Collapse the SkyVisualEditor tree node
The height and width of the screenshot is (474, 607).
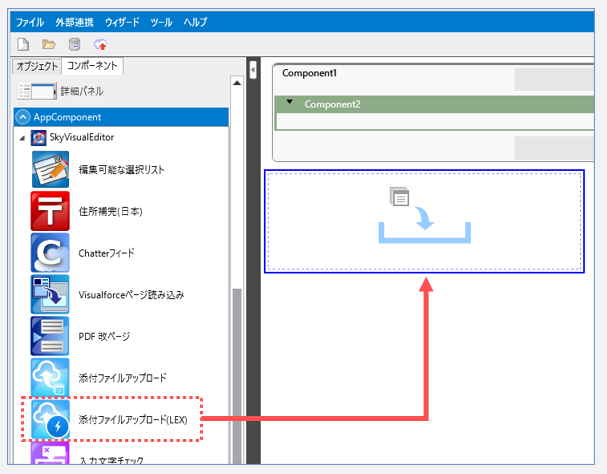22,138
